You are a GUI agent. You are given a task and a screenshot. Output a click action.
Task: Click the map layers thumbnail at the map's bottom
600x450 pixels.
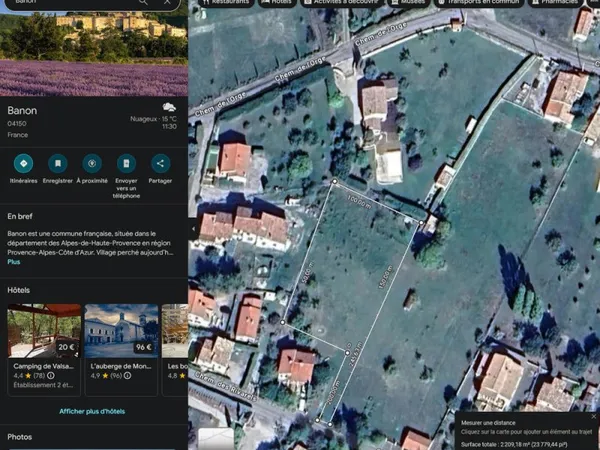pyautogui.click(x=216, y=439)
